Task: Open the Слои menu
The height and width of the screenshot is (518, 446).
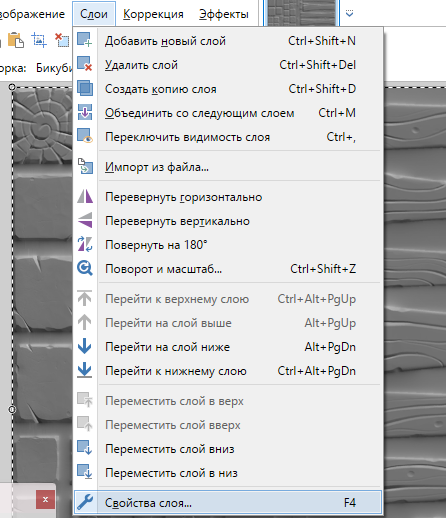Action: click(x=94, y=14)
